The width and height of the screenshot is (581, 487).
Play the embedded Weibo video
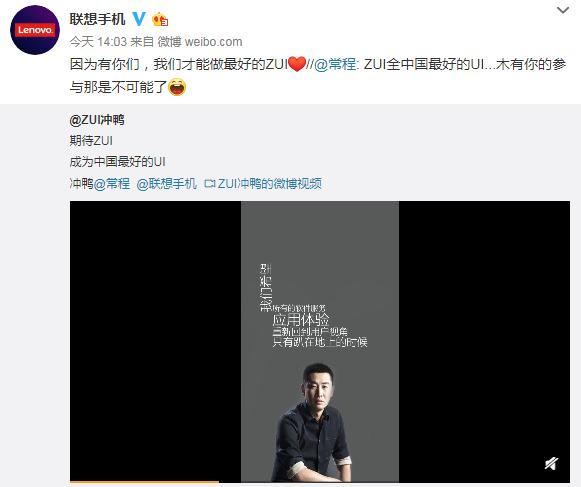[x=320, y=341]
